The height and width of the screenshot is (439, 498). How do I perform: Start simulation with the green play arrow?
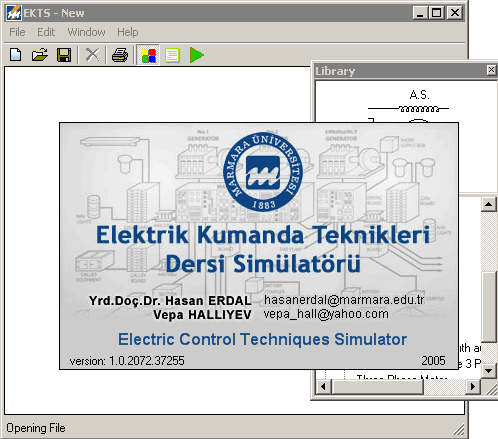point(197,55)
